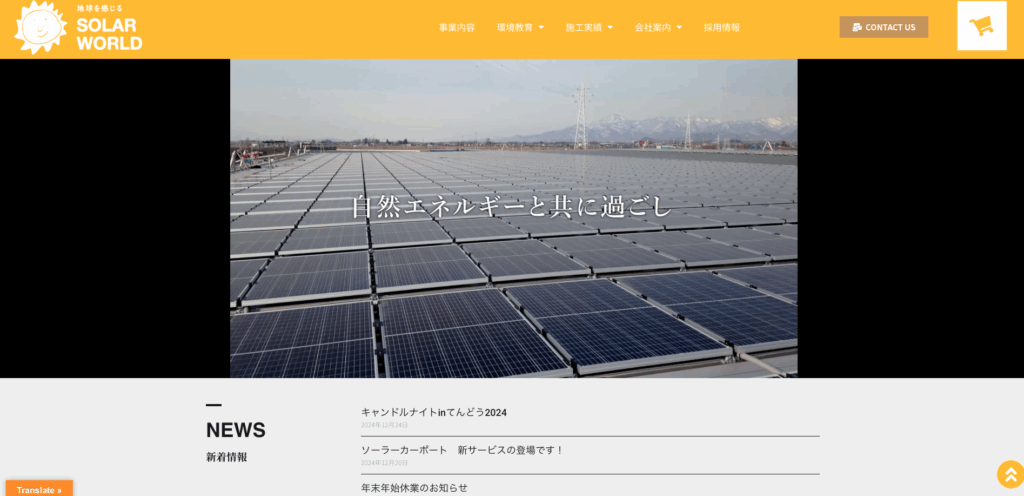Screen dimensions: 1024x496
Task: Open the 事業内容 menu item
Action: (x=457, y=27)
